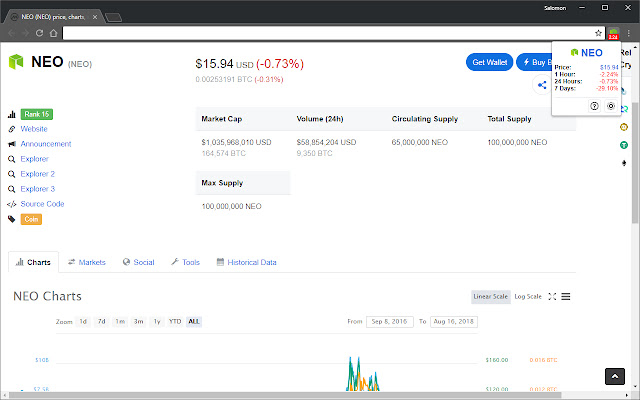Close the NEO browser tab

click(x=95, y=17)
